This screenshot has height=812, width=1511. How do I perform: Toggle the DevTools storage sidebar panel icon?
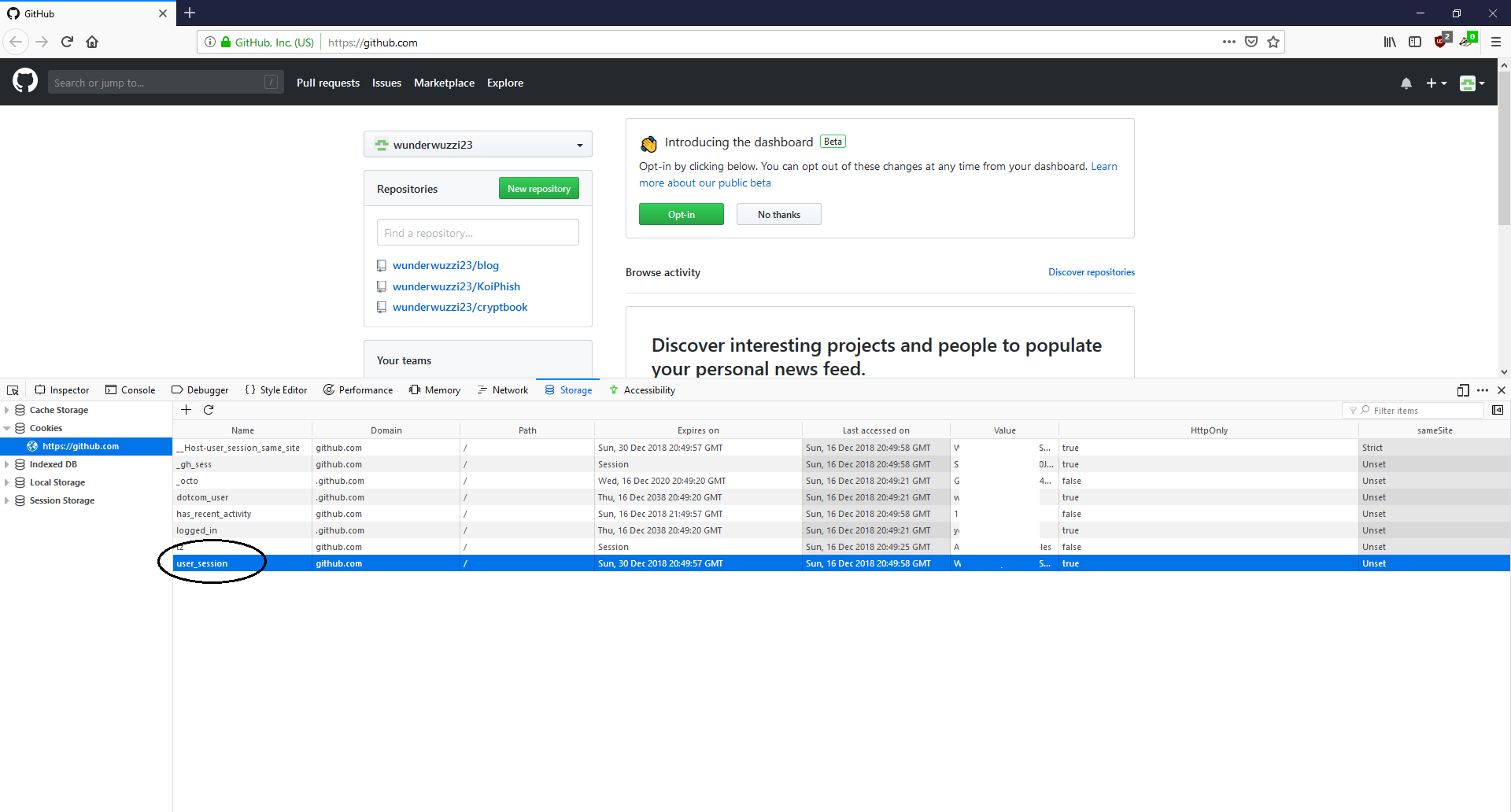(x=1498, y=410)
